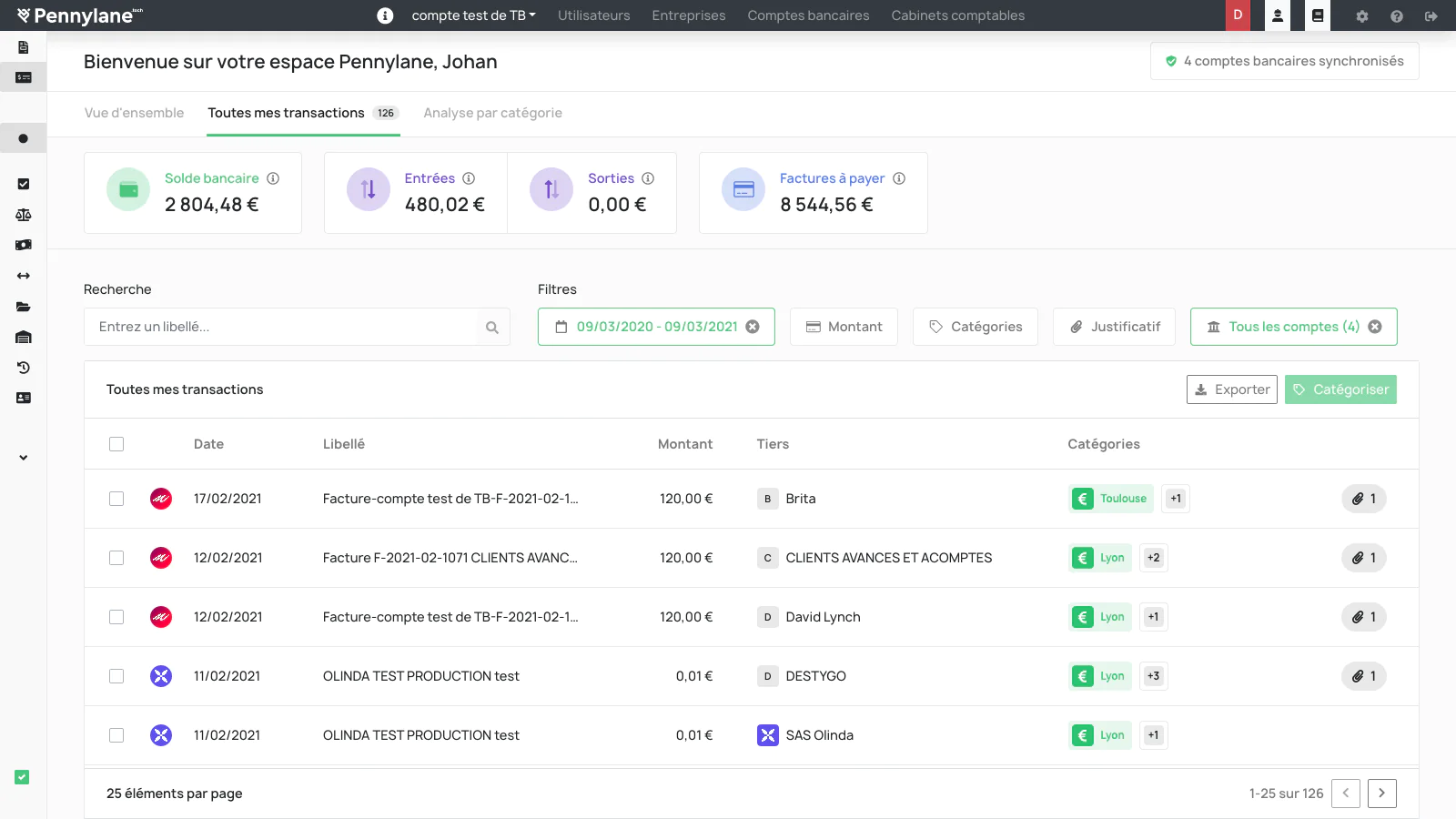Click the info icon beside compte test de TB
The height and width of the screenshot is (819, 1456).
pos(386,15)
